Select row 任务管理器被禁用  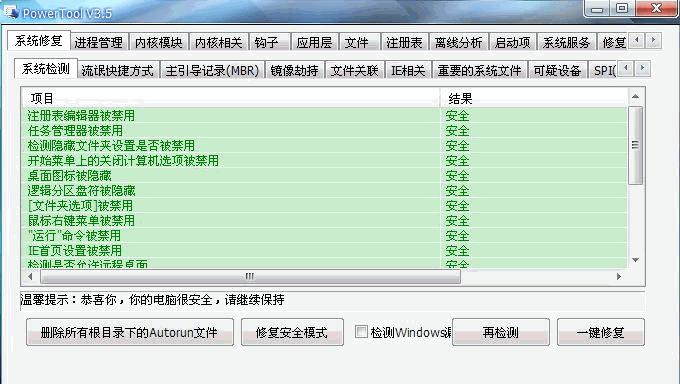click(x=324, y=131)
